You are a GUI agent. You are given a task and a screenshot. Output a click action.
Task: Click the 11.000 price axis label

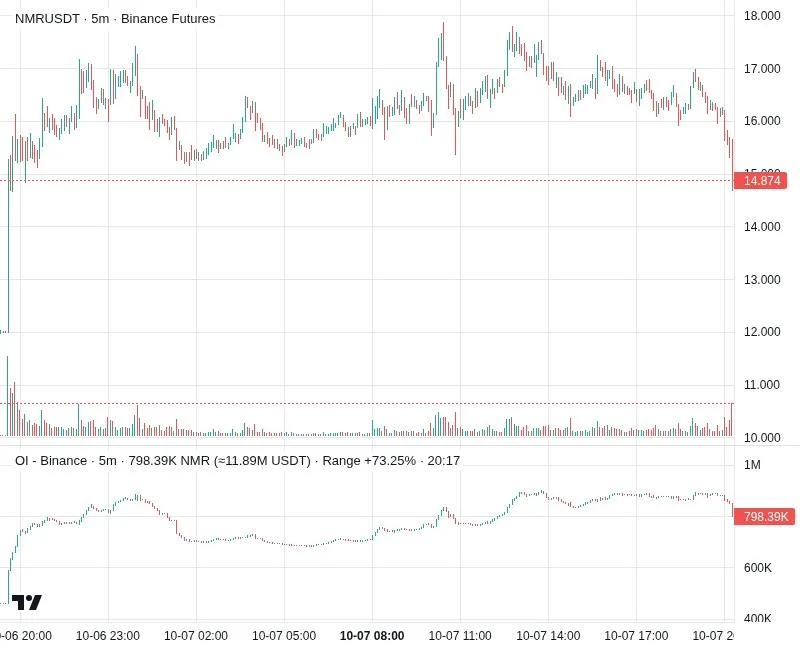[x=762, y=385]
